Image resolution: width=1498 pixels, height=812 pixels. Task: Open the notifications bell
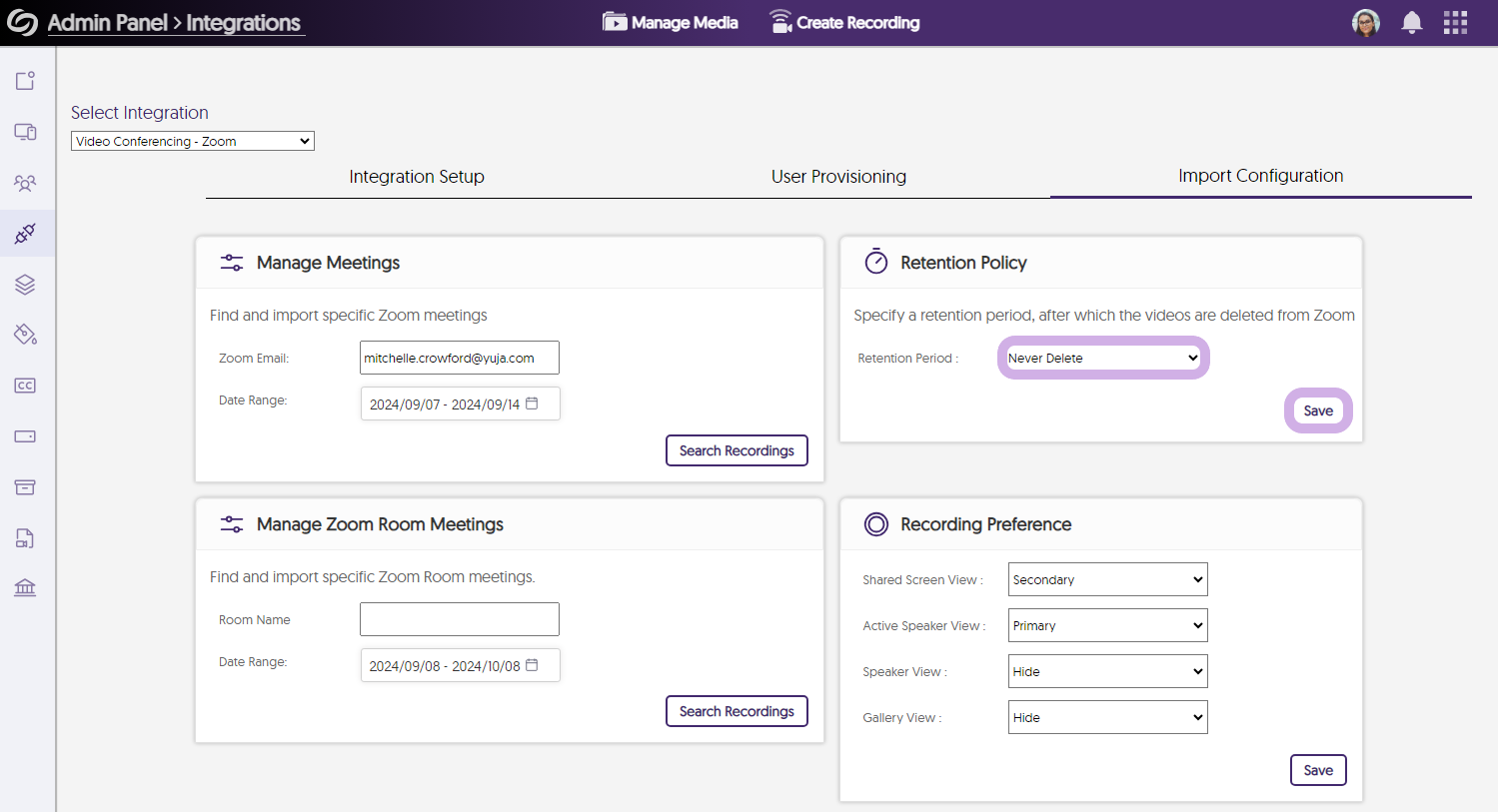[x=1411, y=23]
